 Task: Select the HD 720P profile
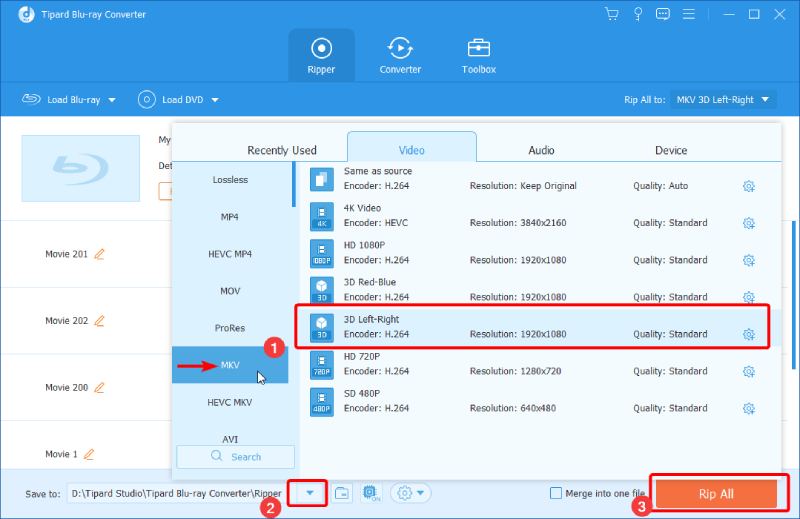coord(539,364)
